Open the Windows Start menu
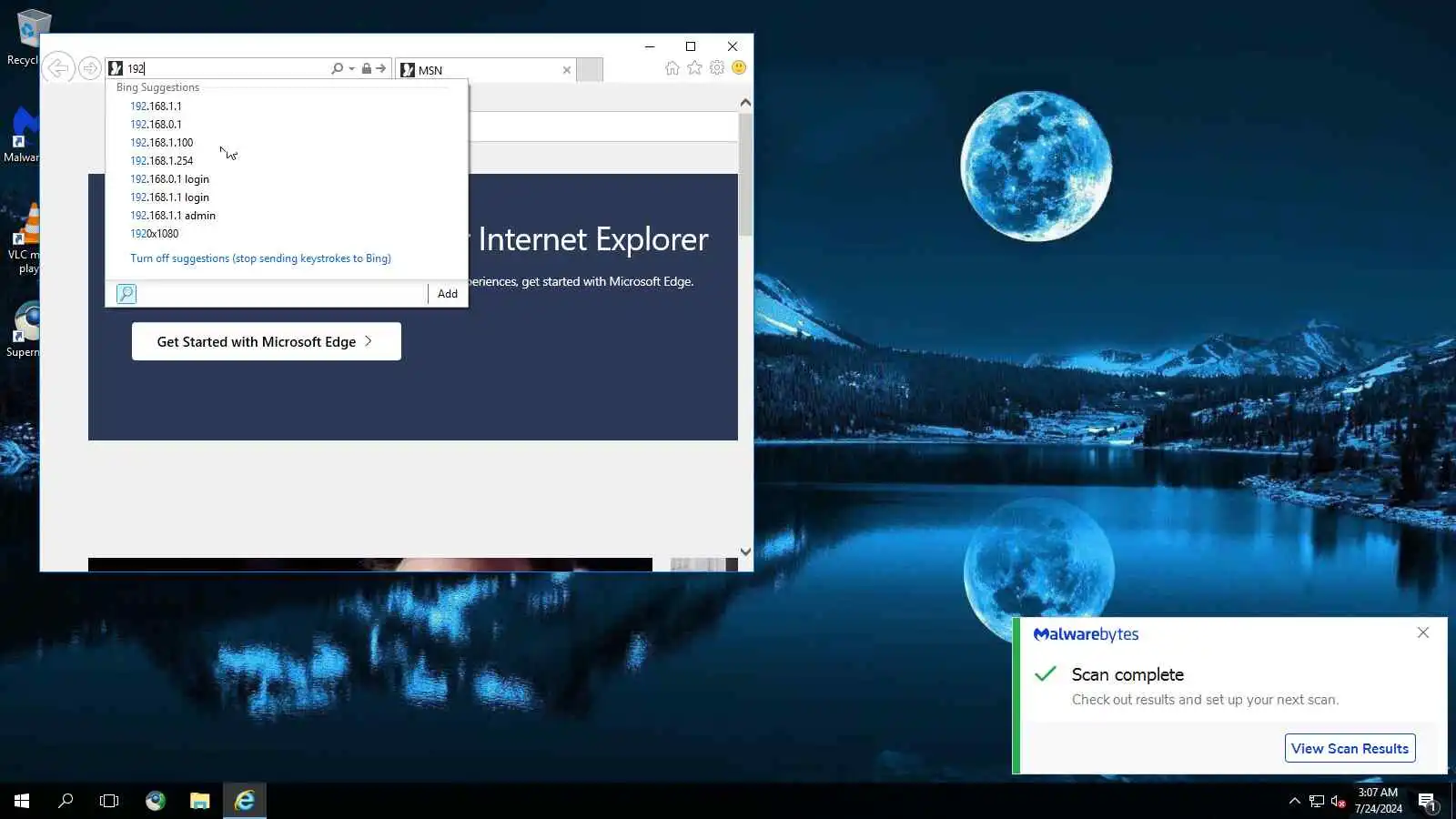Image resolution: width=1456 pixels, height=819 pixels. click(x=22, y=801)
